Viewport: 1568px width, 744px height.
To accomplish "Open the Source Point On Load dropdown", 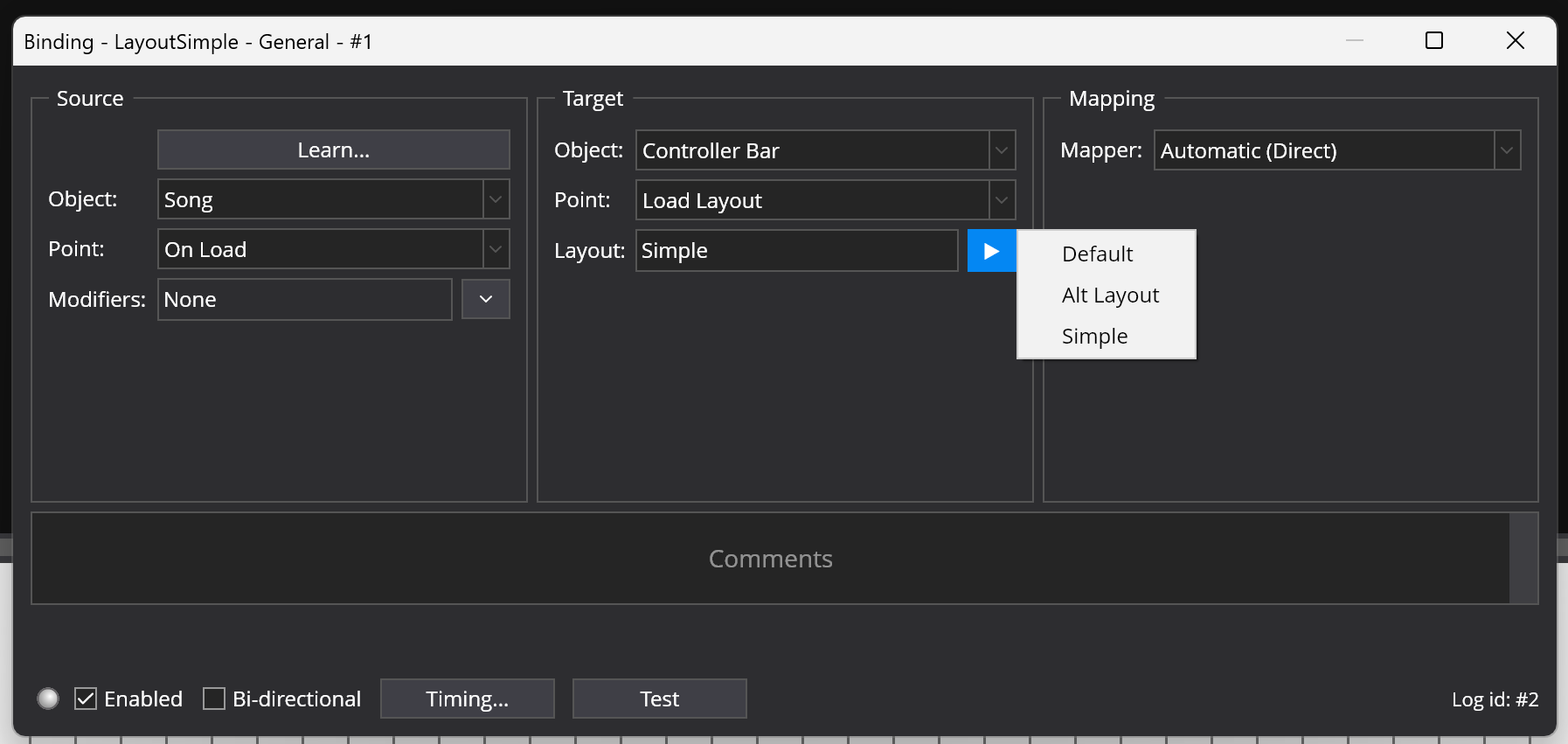I will tap(496, 249).
